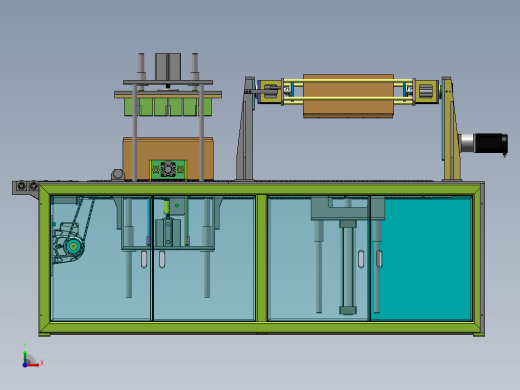Click the solid teal door panel
Screen dimensions: 520x390
coord(421,258)
